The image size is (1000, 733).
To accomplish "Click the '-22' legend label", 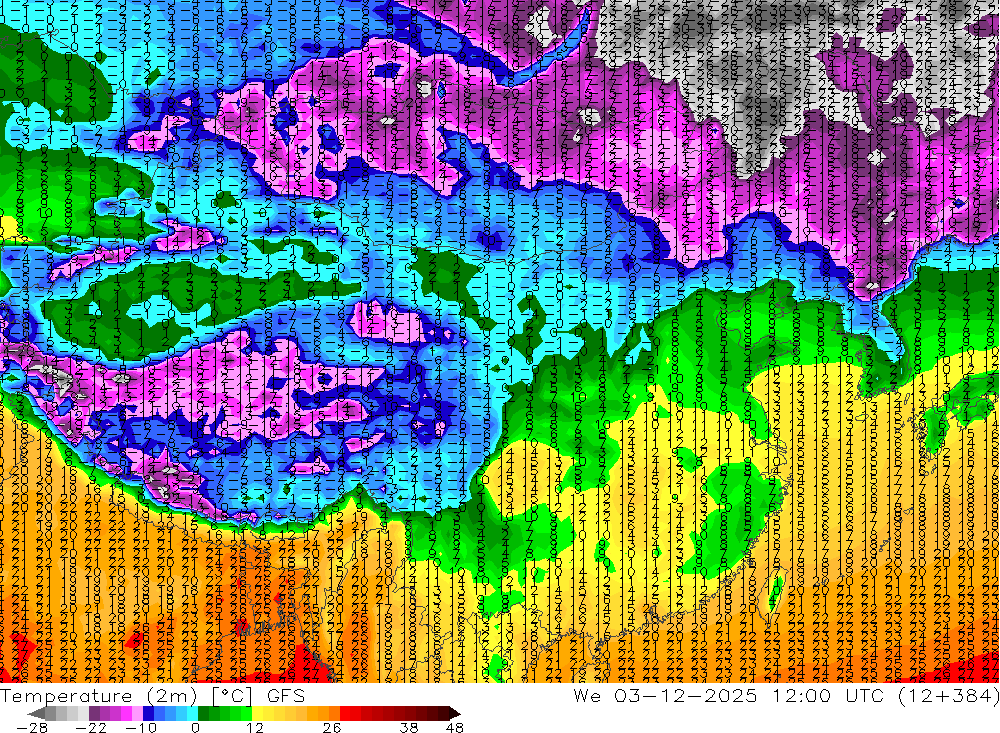I will 91,728.
